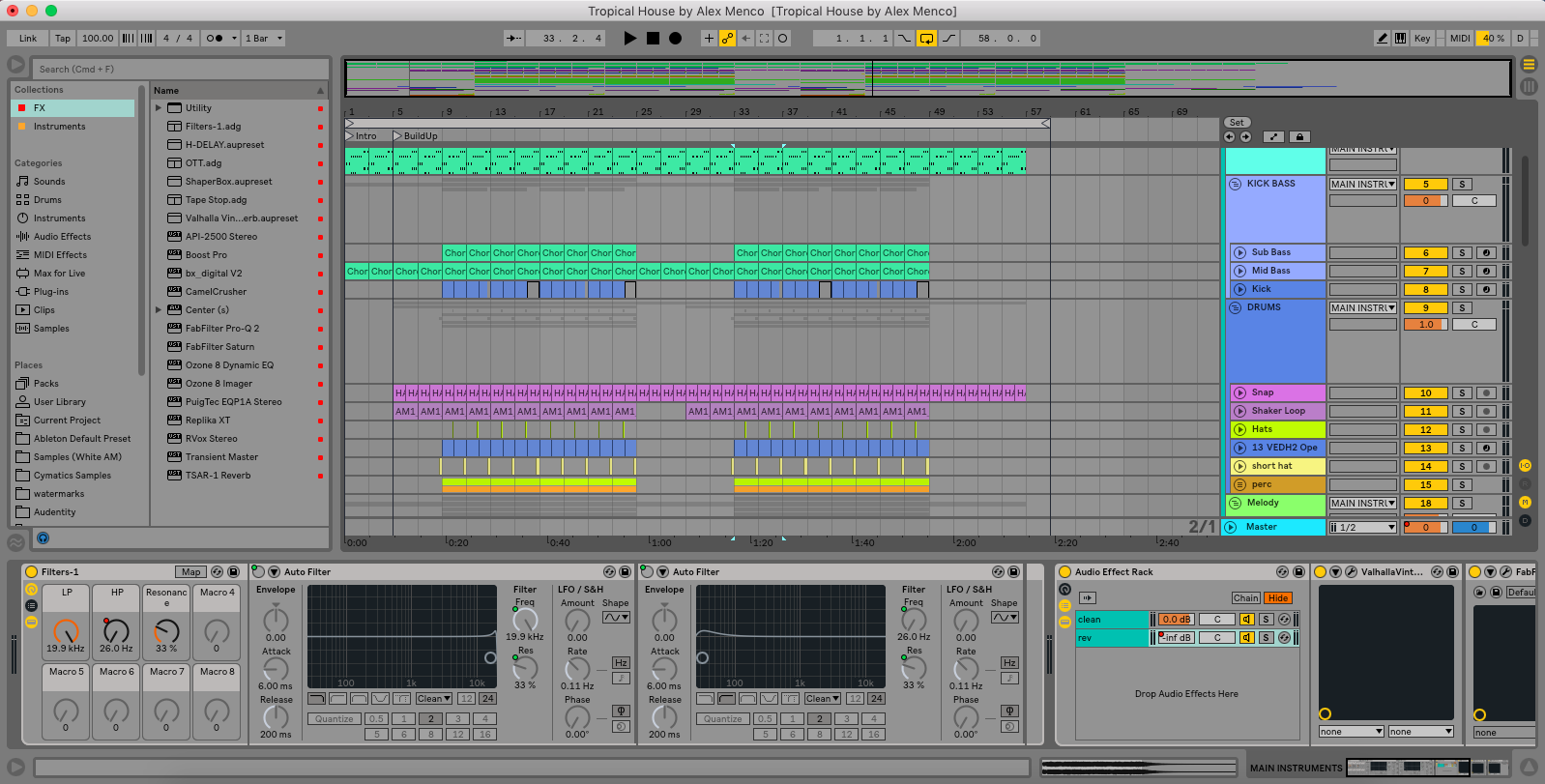Enable the Draw Mode pencil
1545x784 pixels.
pos(1383,39)
